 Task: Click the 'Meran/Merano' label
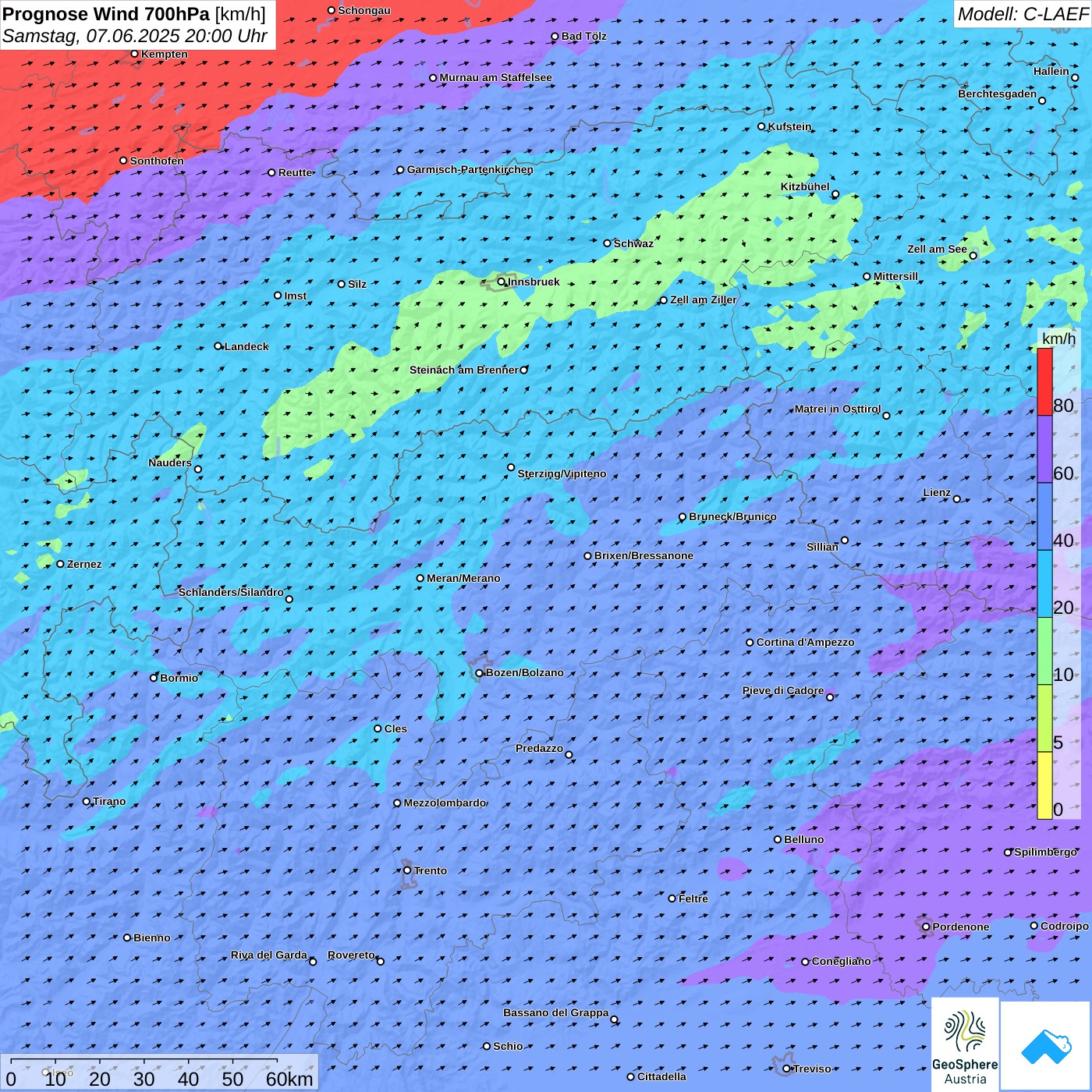tap(463, 578)
